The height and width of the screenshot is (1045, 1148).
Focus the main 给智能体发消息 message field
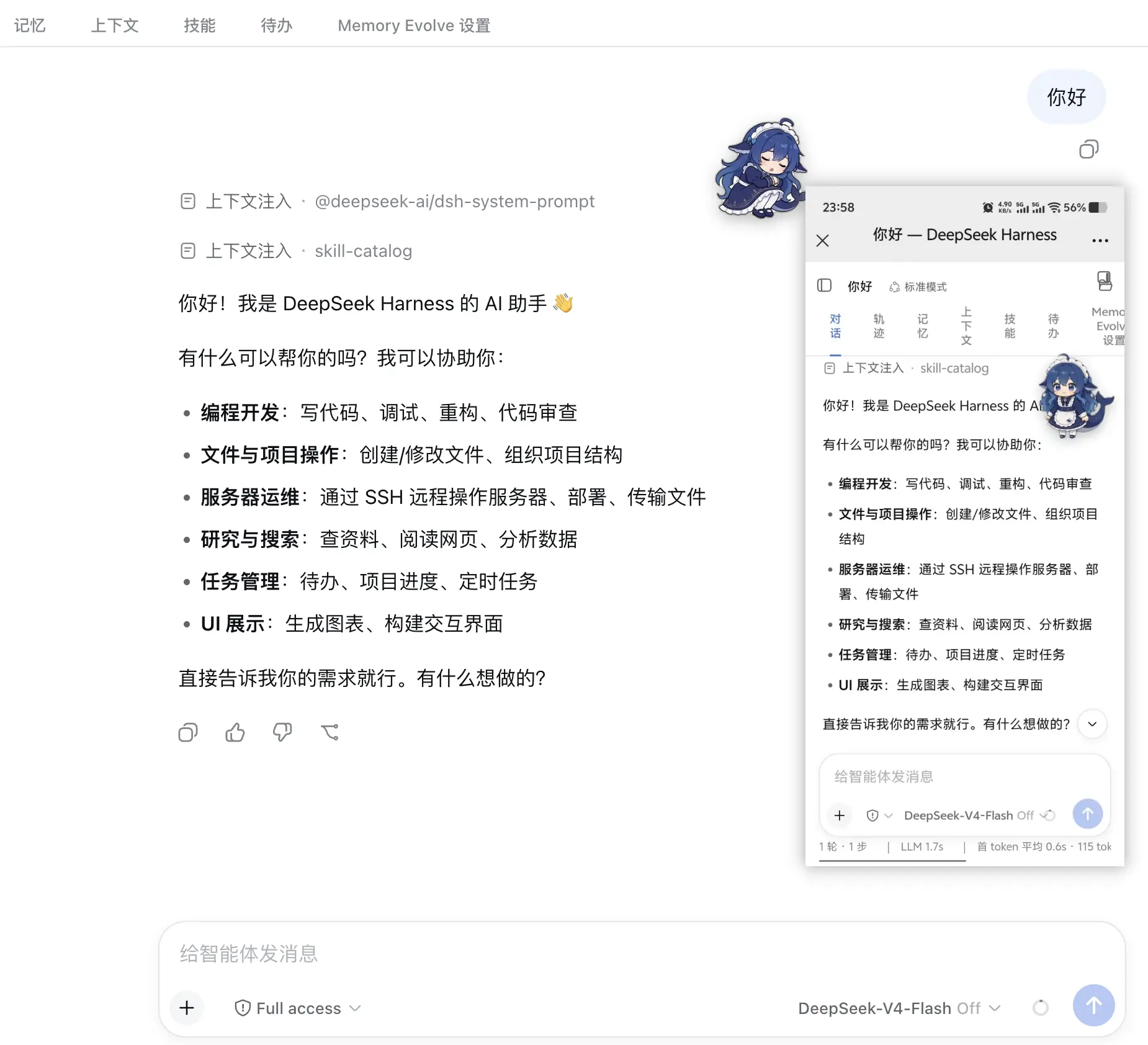pos(642,954)
